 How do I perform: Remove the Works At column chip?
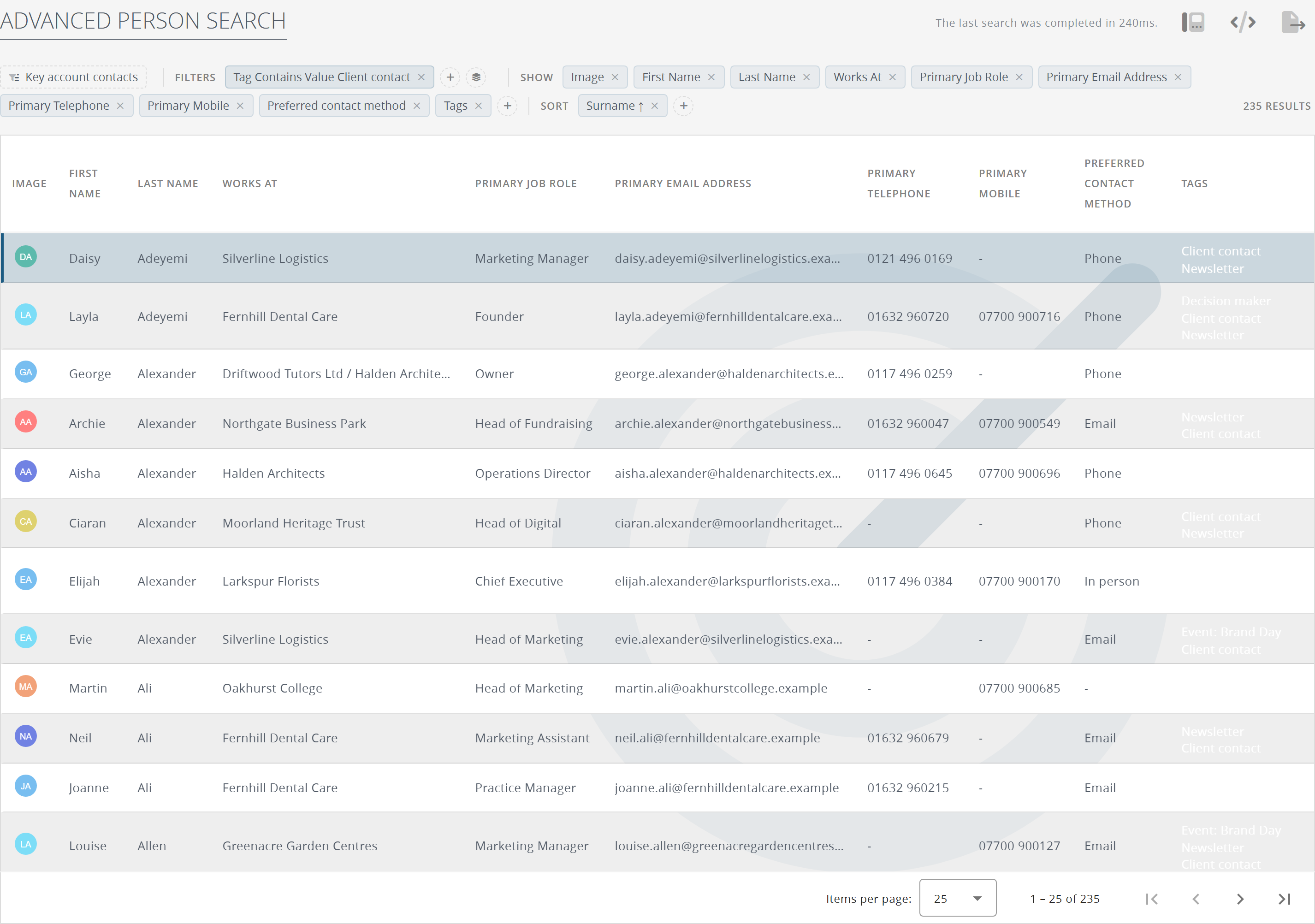pyautogui.click(x=892, y=77)
